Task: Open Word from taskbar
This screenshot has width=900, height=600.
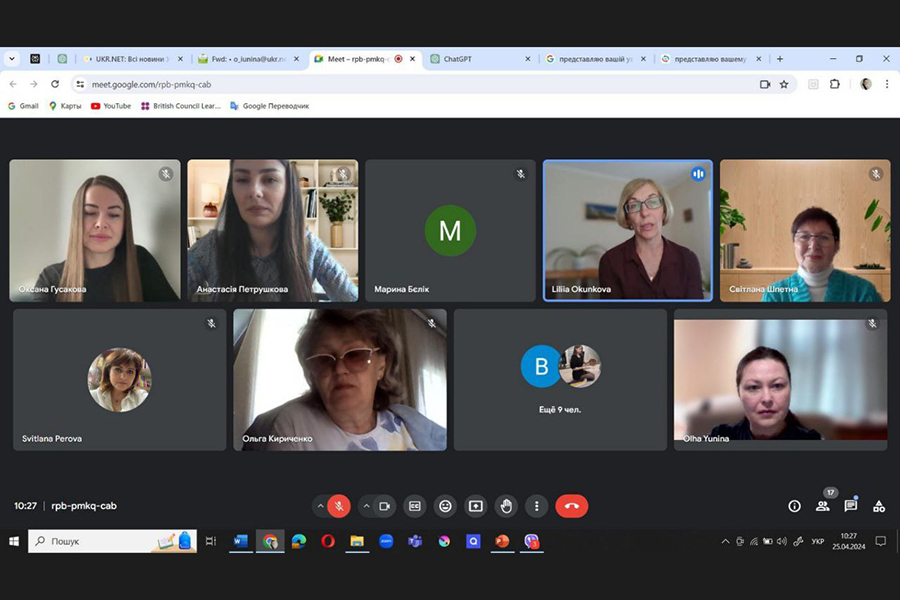Action: tap(240, 541)
